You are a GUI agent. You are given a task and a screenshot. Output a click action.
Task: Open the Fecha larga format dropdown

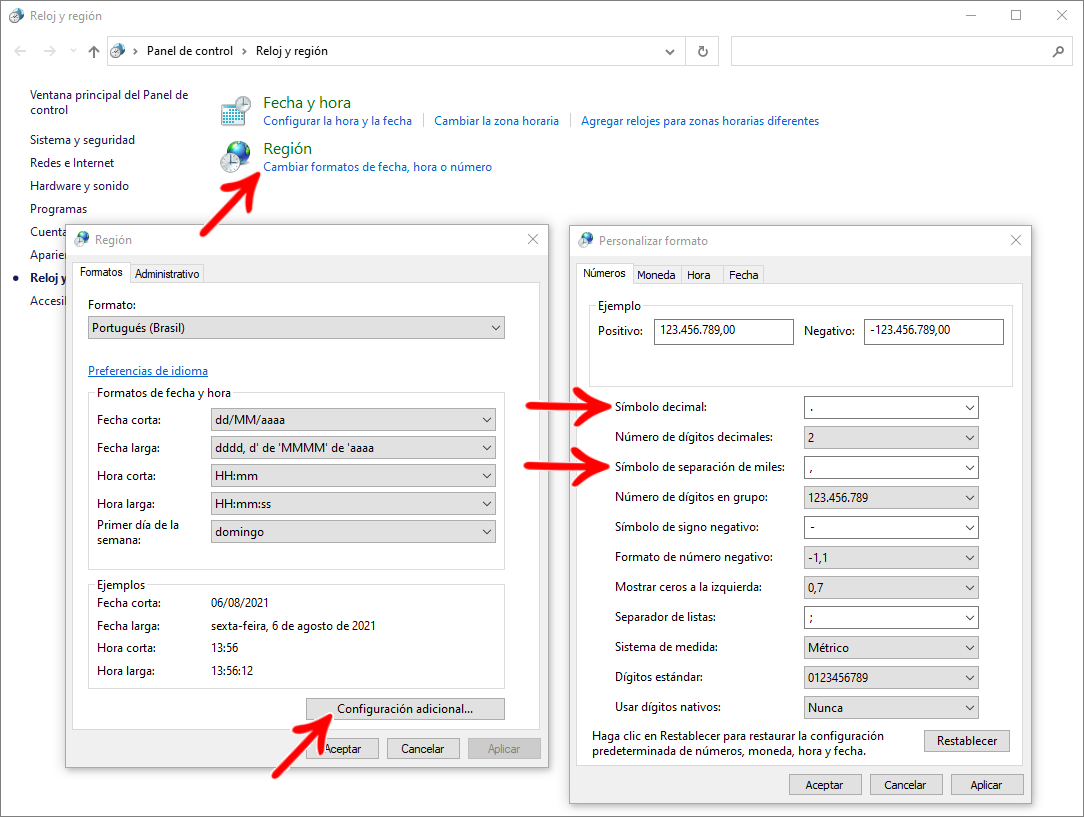click(x=353, y=448)
